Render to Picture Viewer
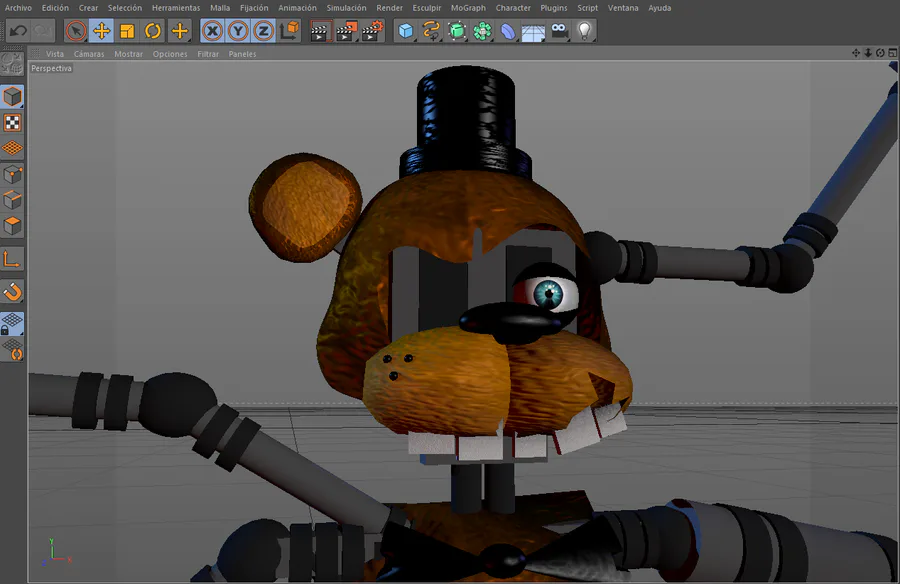The width and height of the screenshot is (900, 584). coord(346,31)
